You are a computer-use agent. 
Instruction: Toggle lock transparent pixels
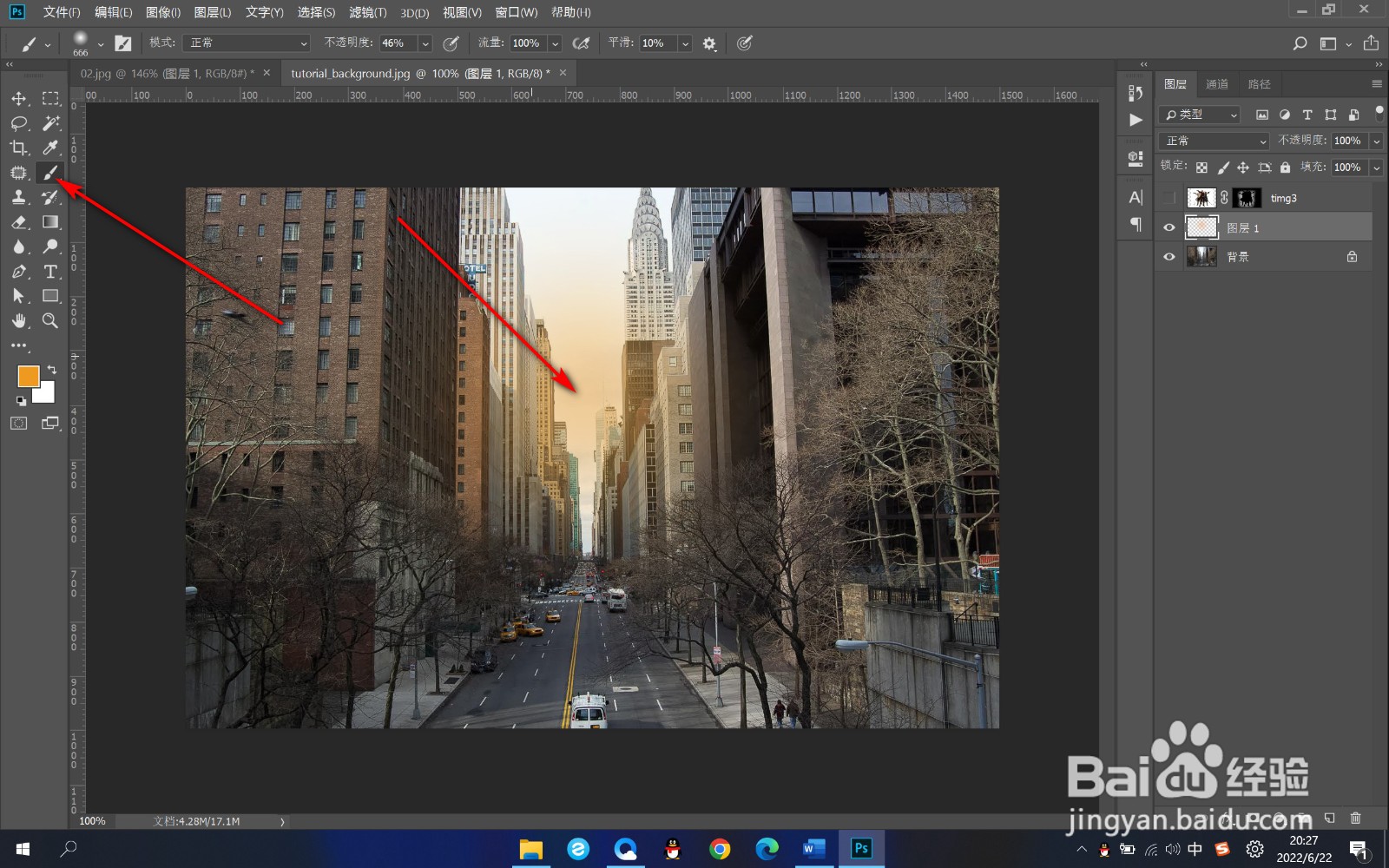pyautogui.click(x=1201, y=168)
